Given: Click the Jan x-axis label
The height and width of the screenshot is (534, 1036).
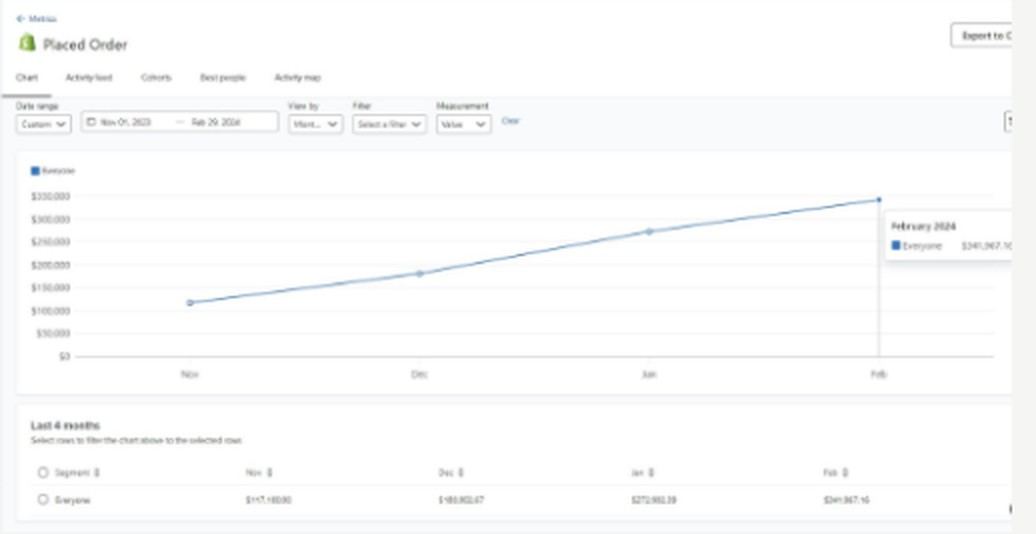Looking at the screenshot, I should click(649, 374).
